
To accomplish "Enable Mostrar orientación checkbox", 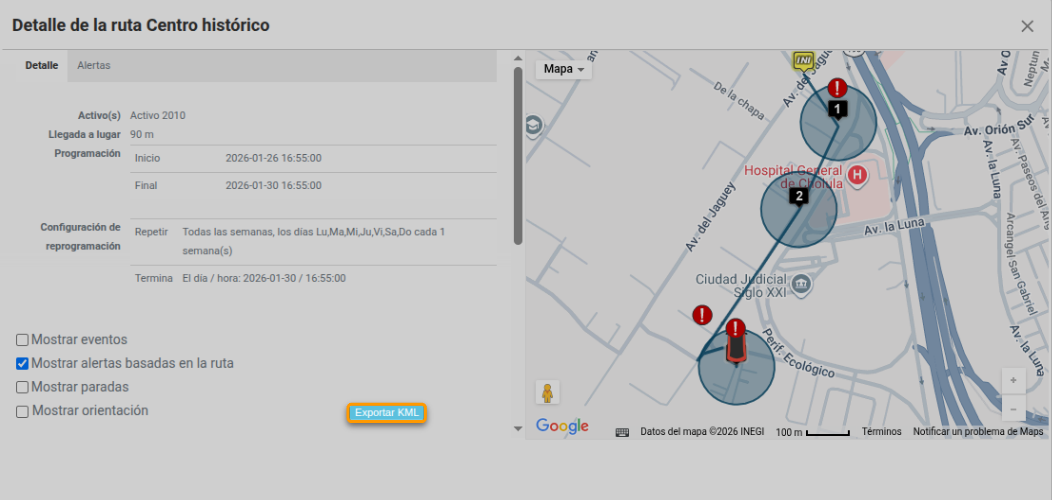I will [22, 411].
